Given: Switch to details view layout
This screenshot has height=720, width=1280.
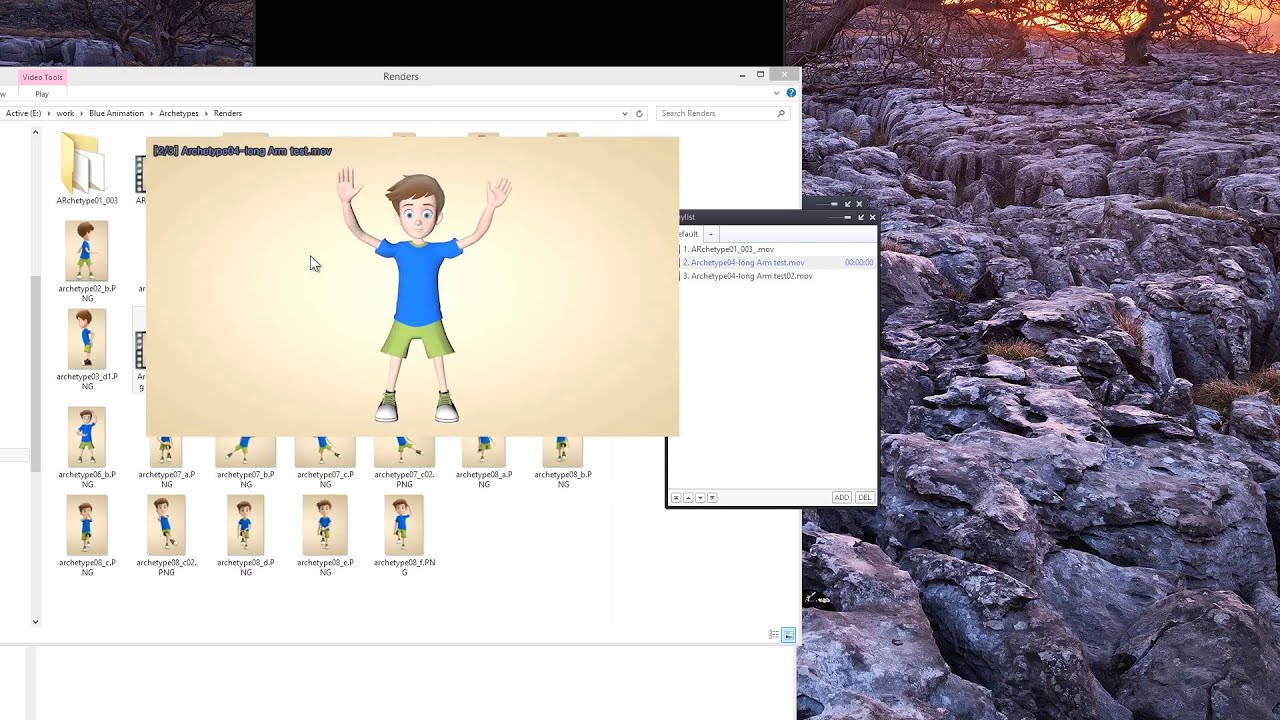Looking at the screenshot, I should point(773,635).
